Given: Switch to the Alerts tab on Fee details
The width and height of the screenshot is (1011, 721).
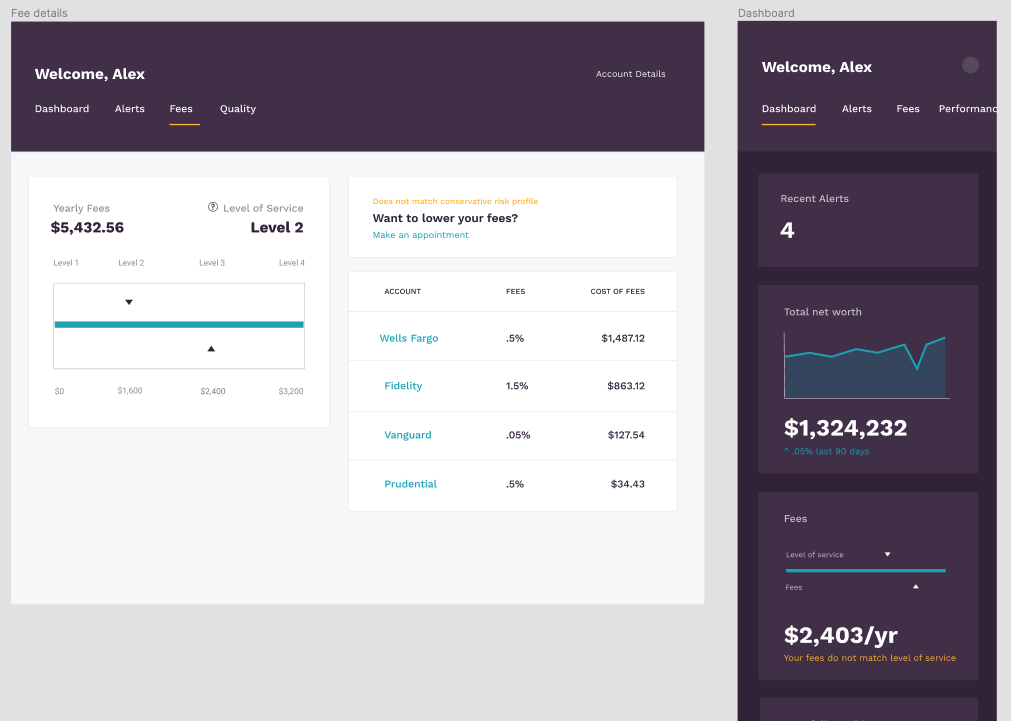Looking at the screenshot, I should pyautogui.click(x=129, y=109).
